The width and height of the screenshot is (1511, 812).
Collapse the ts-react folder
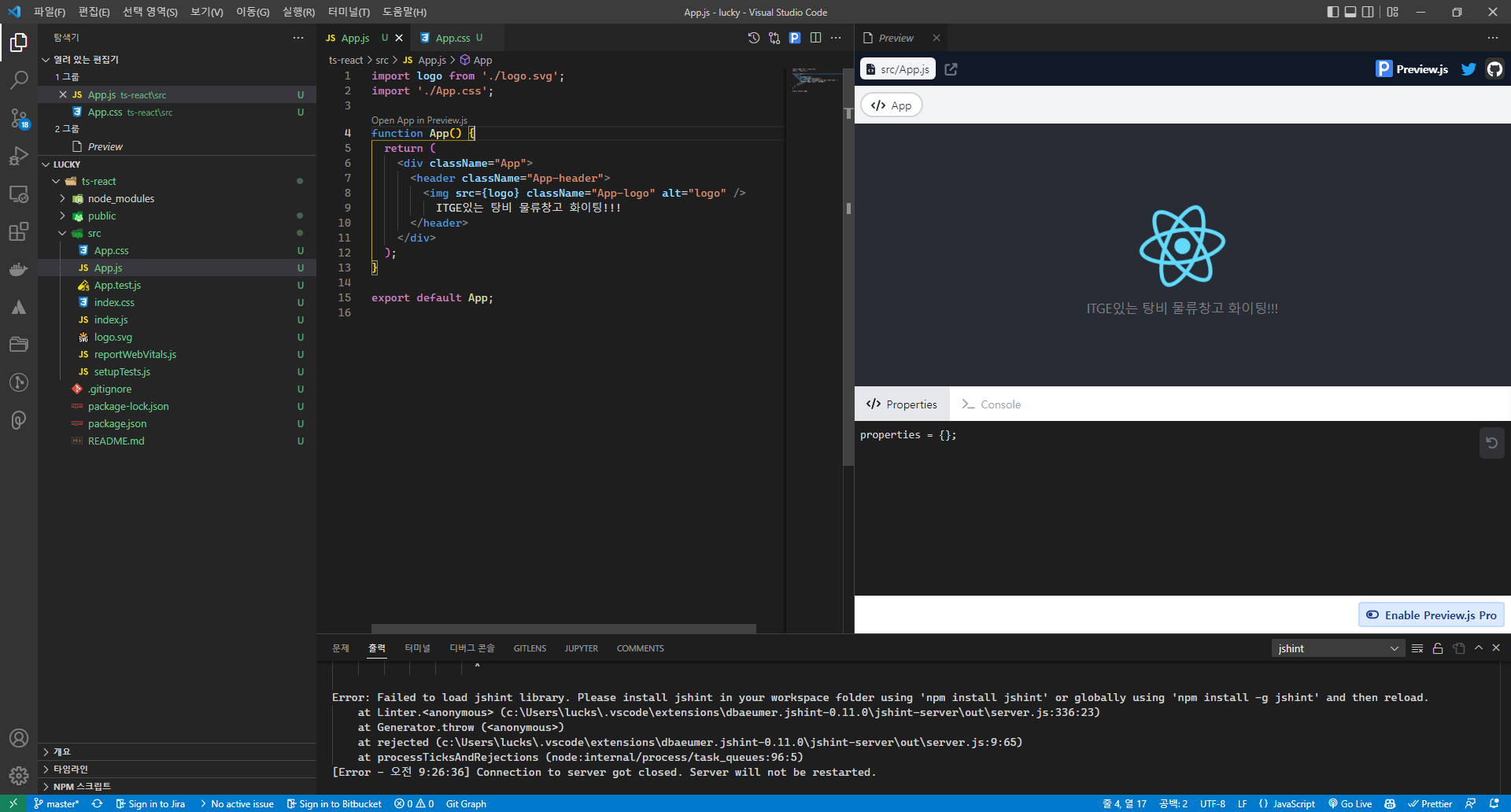56,181
